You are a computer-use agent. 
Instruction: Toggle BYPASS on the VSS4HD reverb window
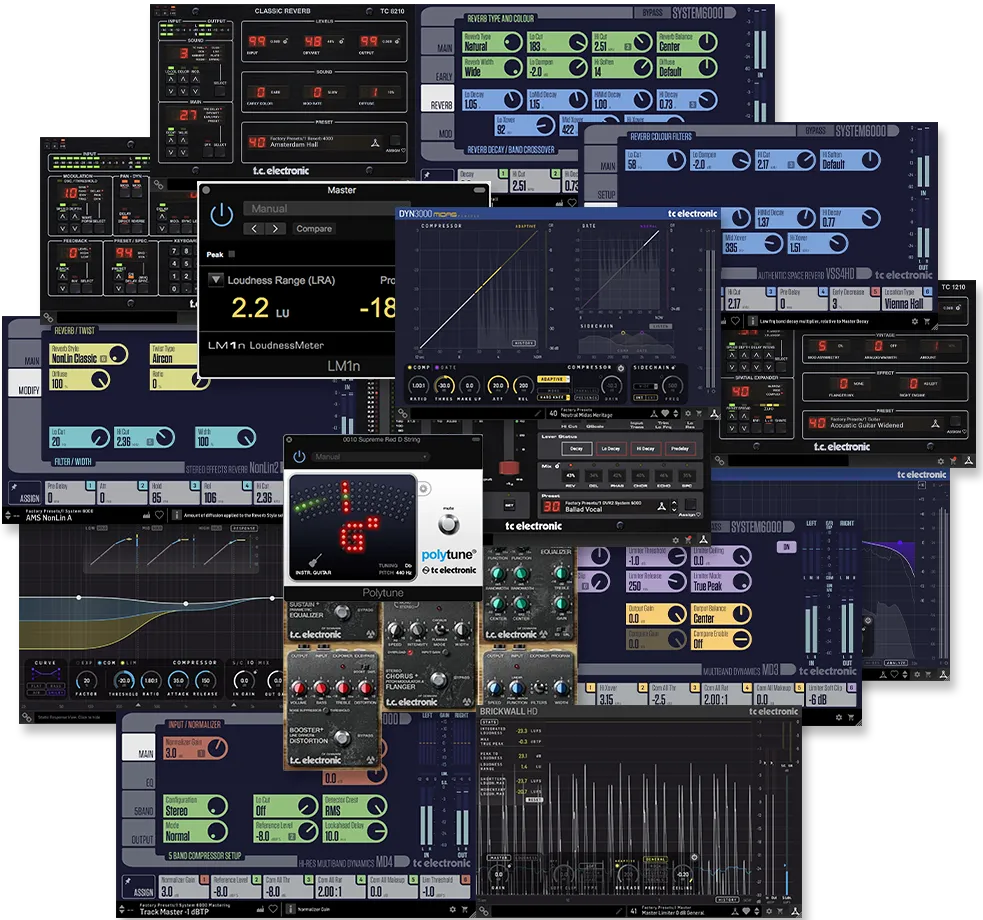(815, 131)
